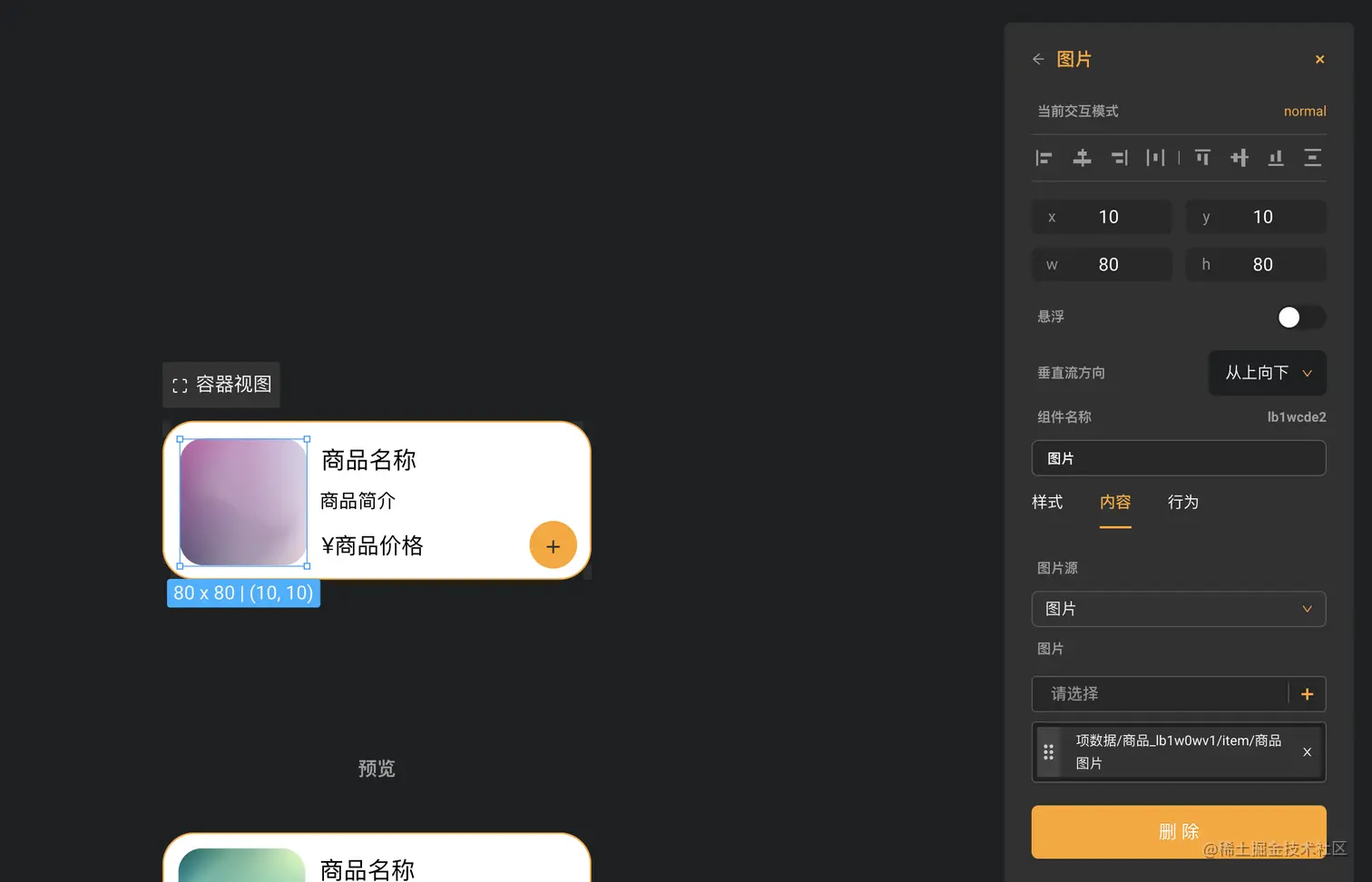Close the 图片 properties panel

pos(1319,59)
